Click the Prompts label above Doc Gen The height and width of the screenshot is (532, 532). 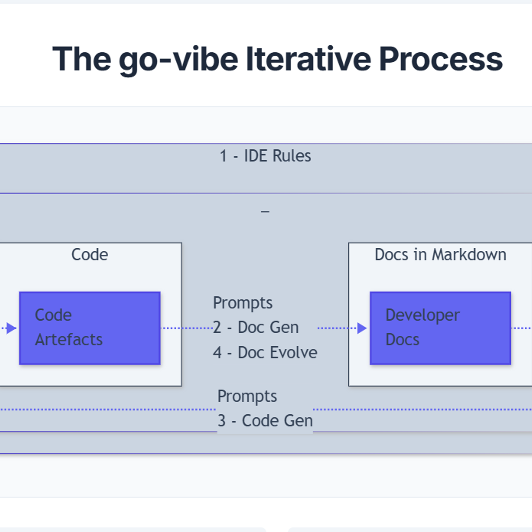(x=243, y=303)
